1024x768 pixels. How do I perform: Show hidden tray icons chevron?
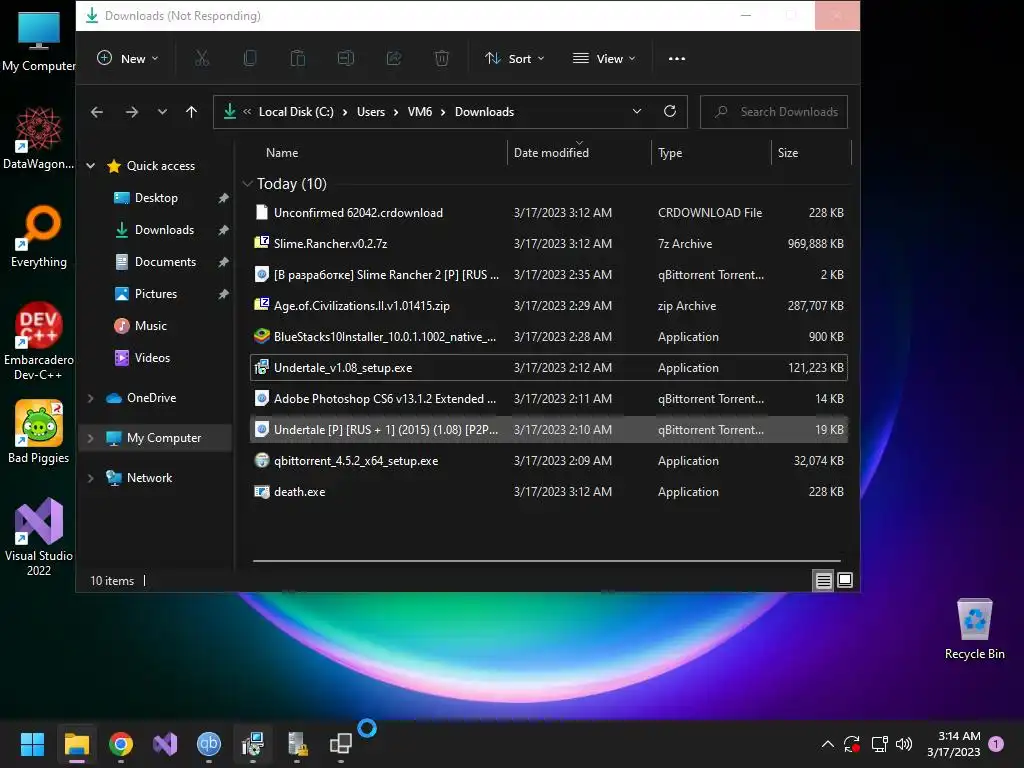(x=827, y=744)
